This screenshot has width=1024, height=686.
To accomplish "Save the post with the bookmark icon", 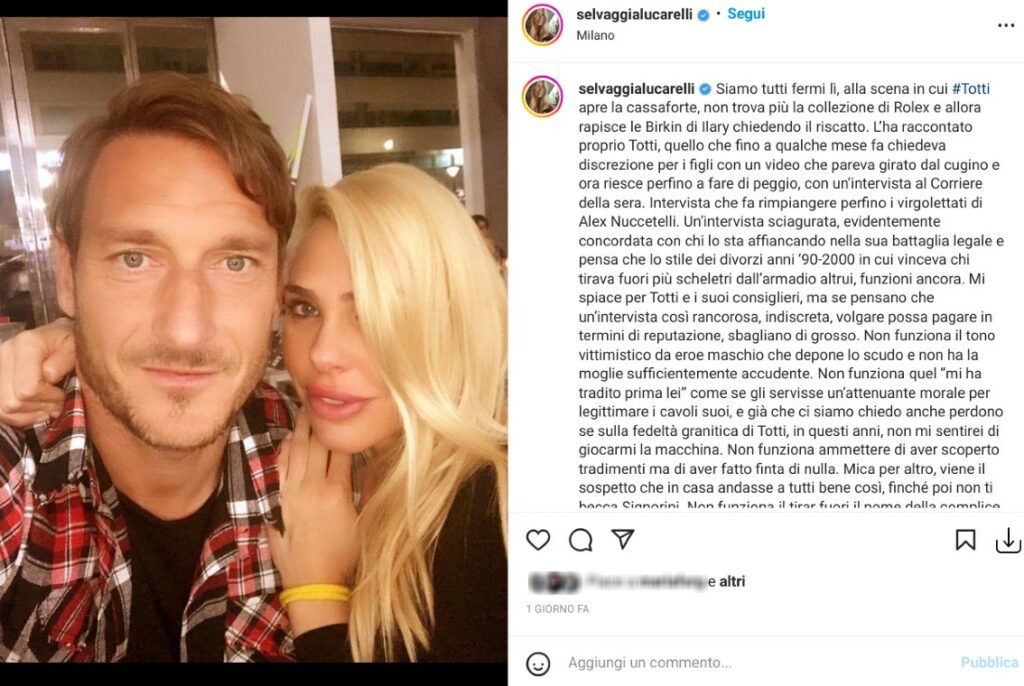I will coord(965,540).
